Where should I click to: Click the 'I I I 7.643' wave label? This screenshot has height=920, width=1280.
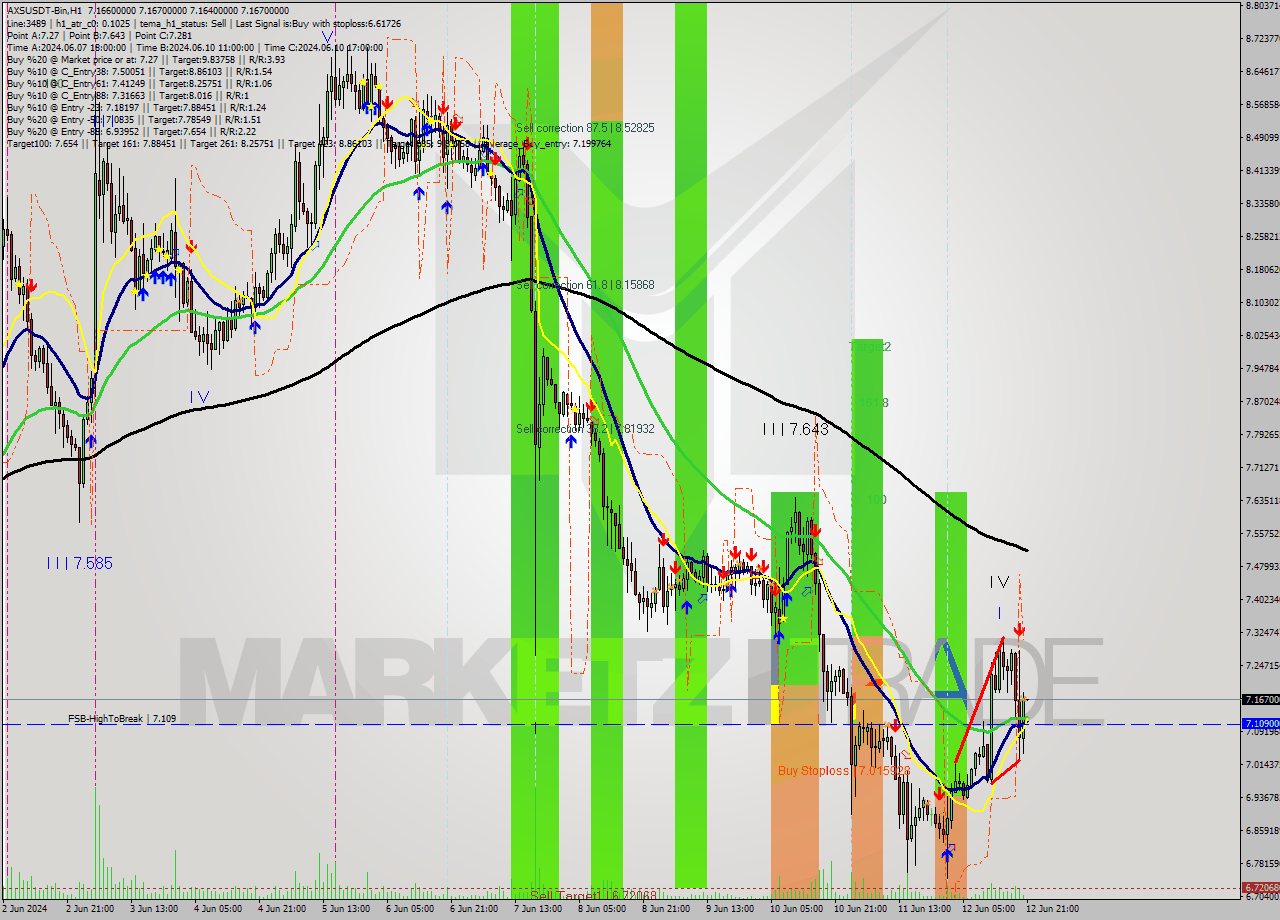click(x=795, y=429)
